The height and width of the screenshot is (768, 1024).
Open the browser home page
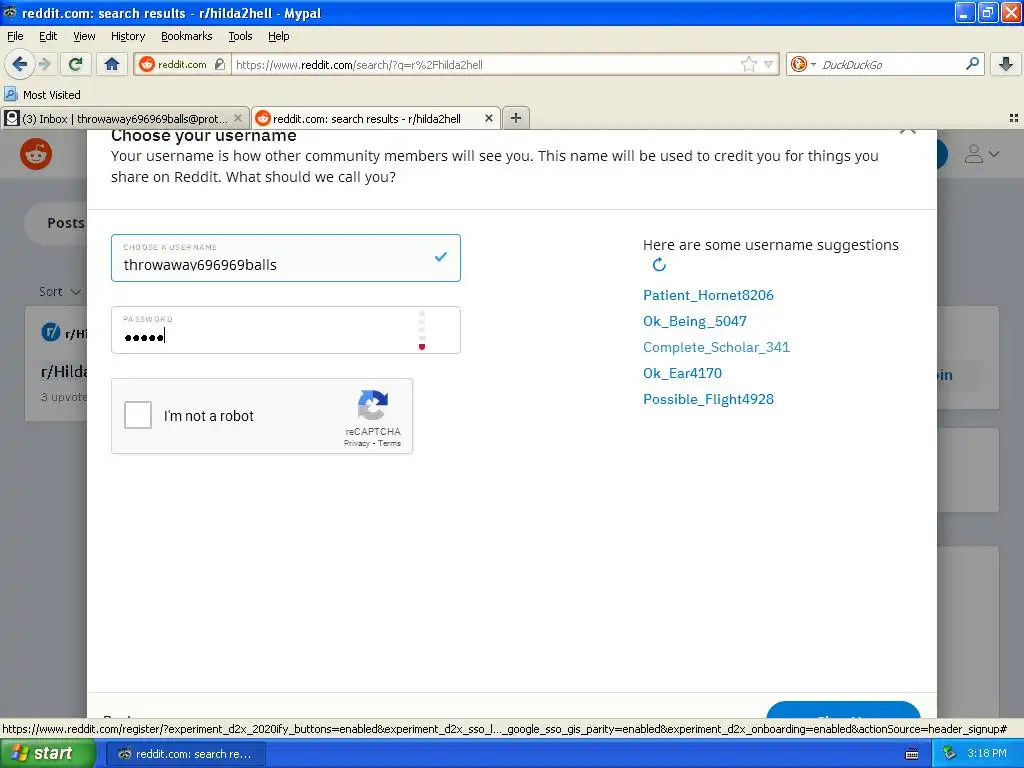pyautogui.click(x=112, y=64)
